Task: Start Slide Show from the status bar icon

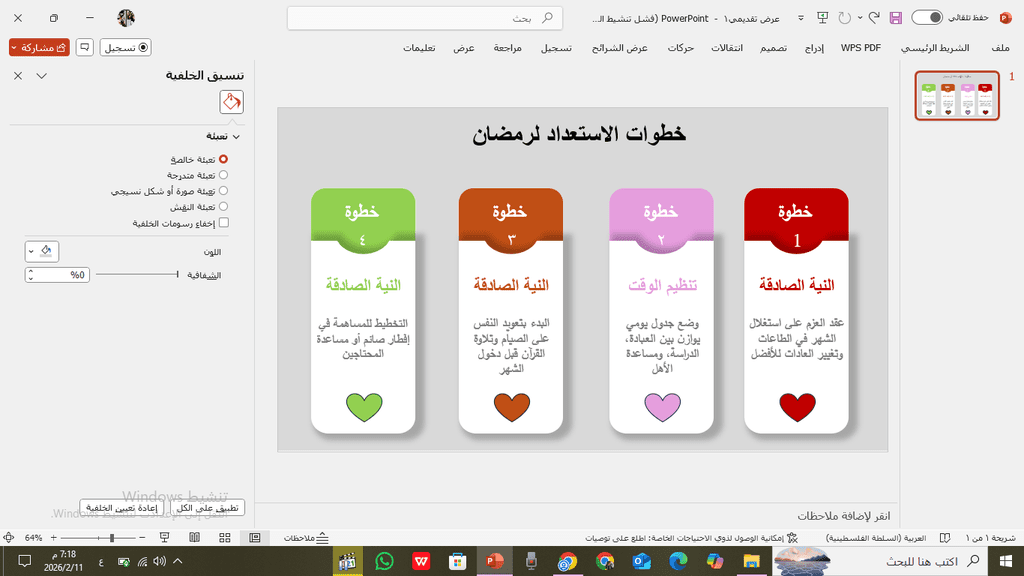Action: click(x=165, y=537)
